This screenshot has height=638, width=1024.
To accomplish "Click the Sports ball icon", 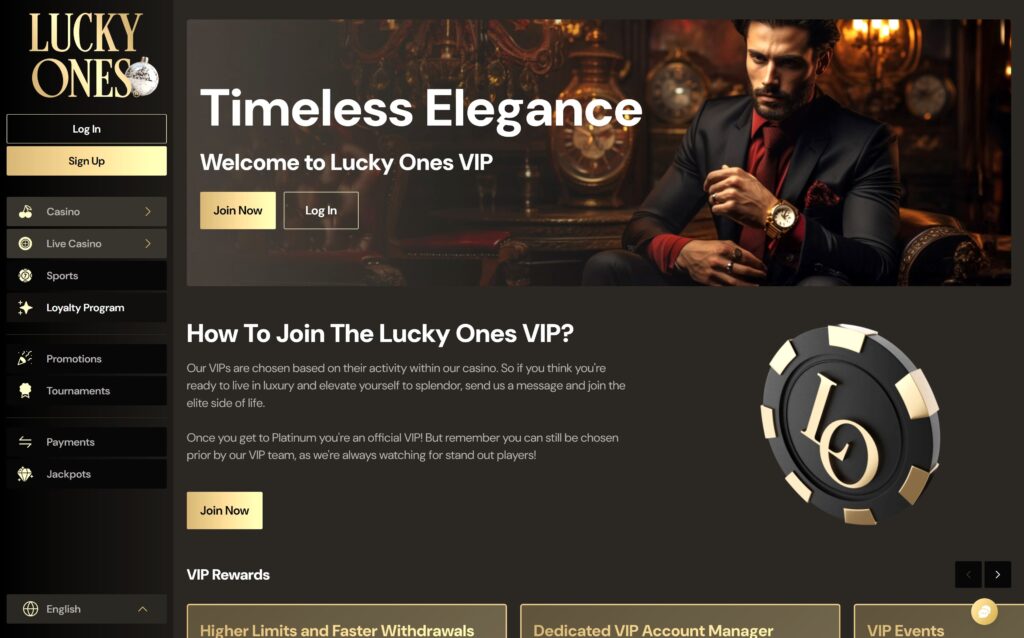I will (25, 276).
